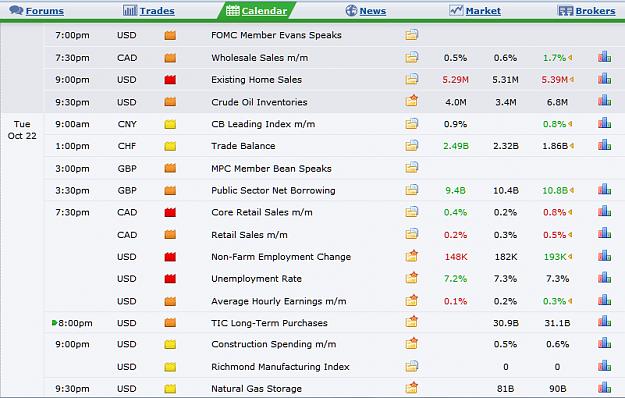Viewport: 625px width, 398px height.
Task: Show chart for TIC Long-Term Purchases
Action: click(x=604, y=322)
